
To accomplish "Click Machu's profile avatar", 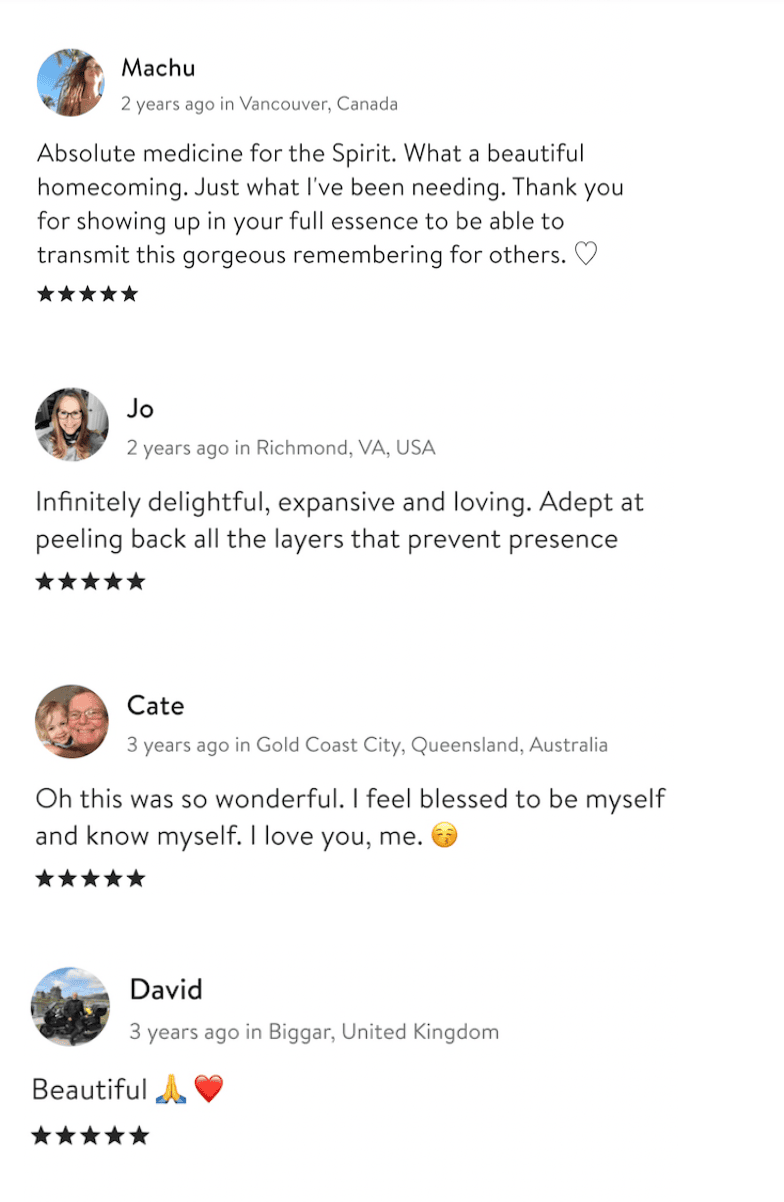I will click(x=71, y=83).
